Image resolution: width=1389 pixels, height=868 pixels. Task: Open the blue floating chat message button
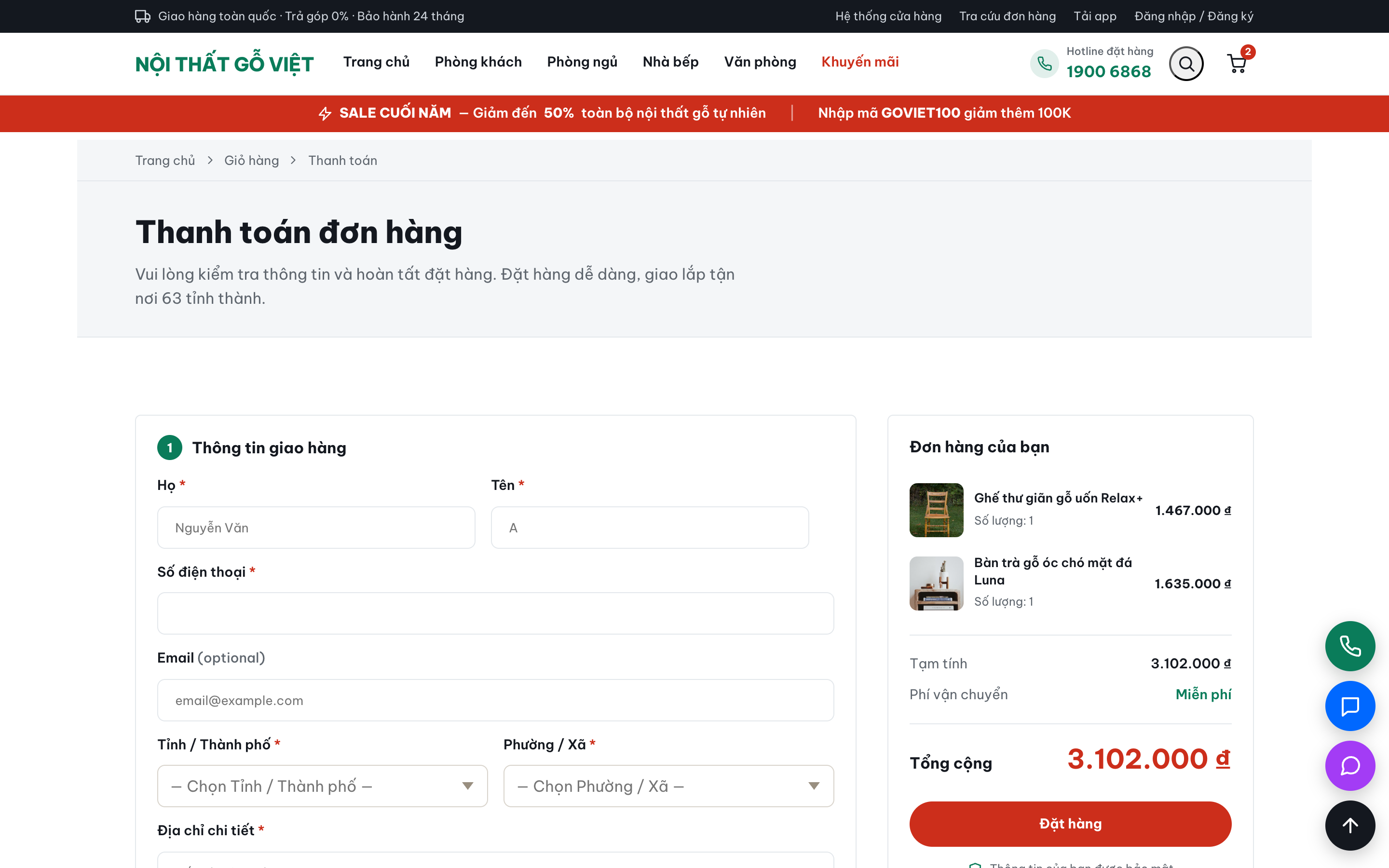click(x=1350, y=705)
